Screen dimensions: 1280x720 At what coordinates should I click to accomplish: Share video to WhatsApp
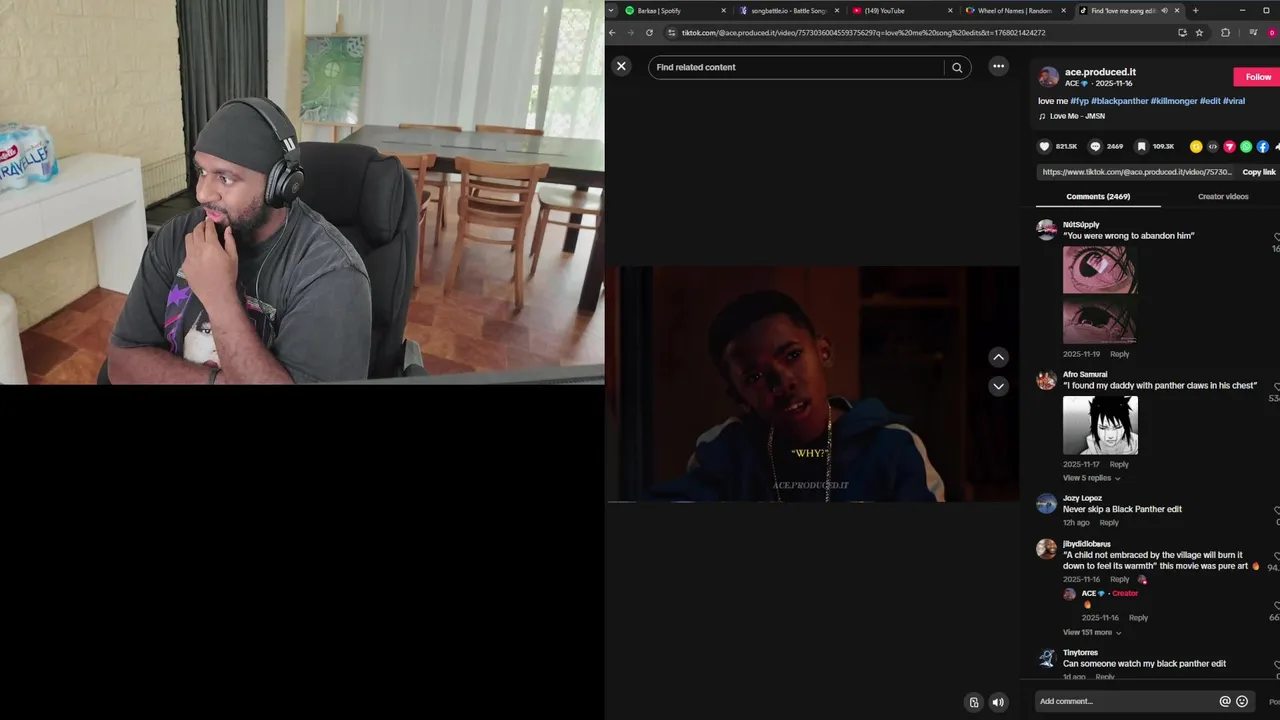tap(1246, 146)
